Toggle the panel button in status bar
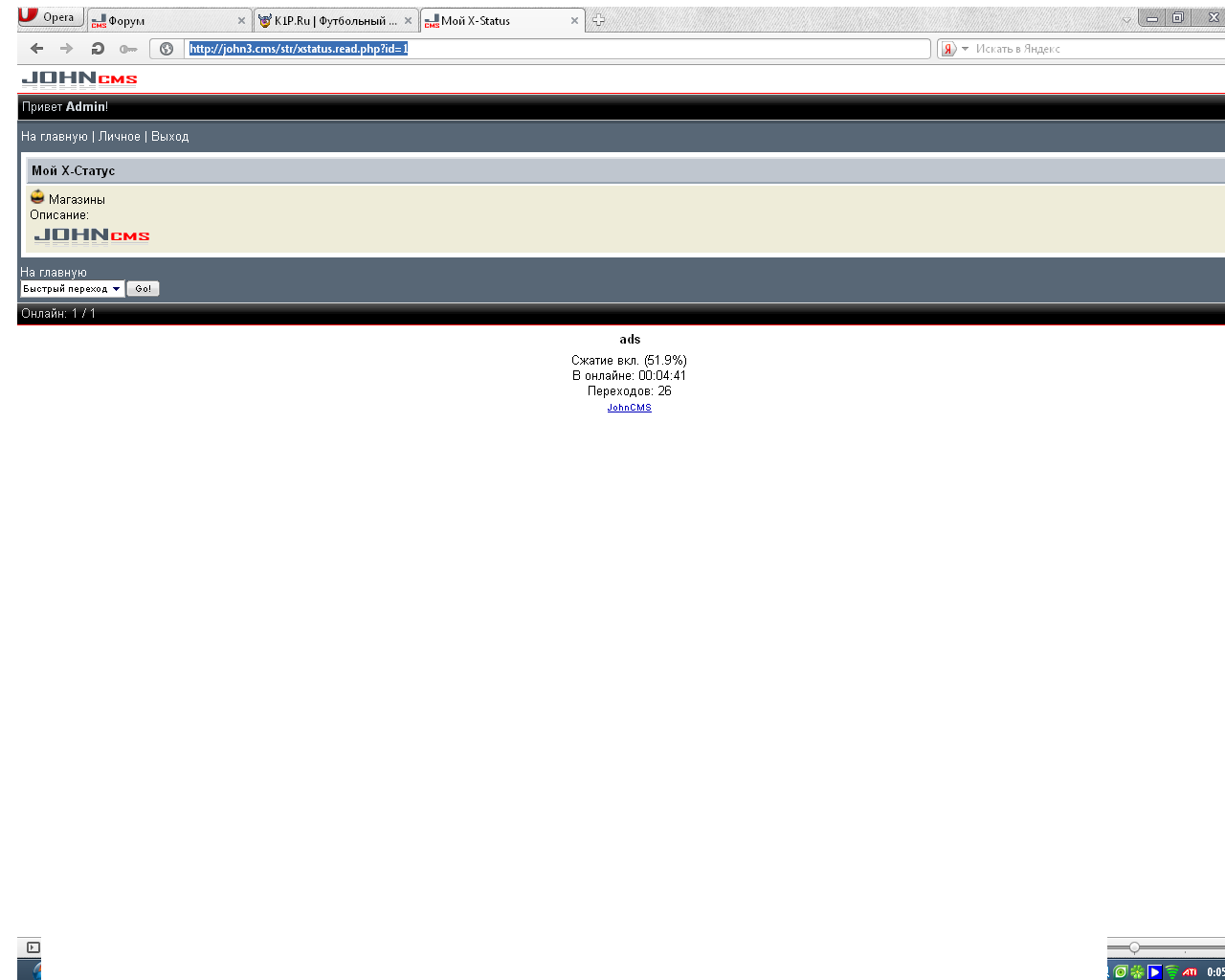1225x980 pixels. pyautogui.click(x=33, y=947)
